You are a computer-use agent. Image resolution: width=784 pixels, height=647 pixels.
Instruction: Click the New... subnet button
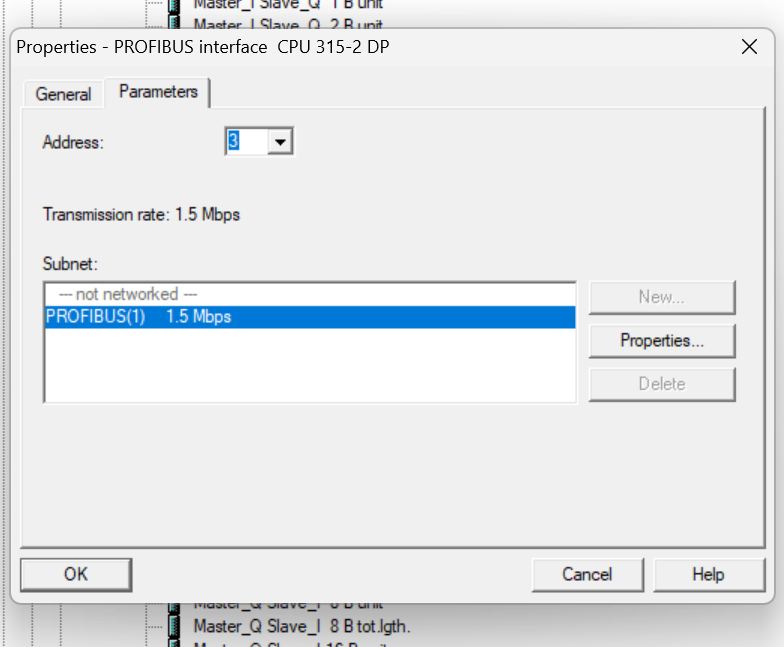tap(662, 298)
